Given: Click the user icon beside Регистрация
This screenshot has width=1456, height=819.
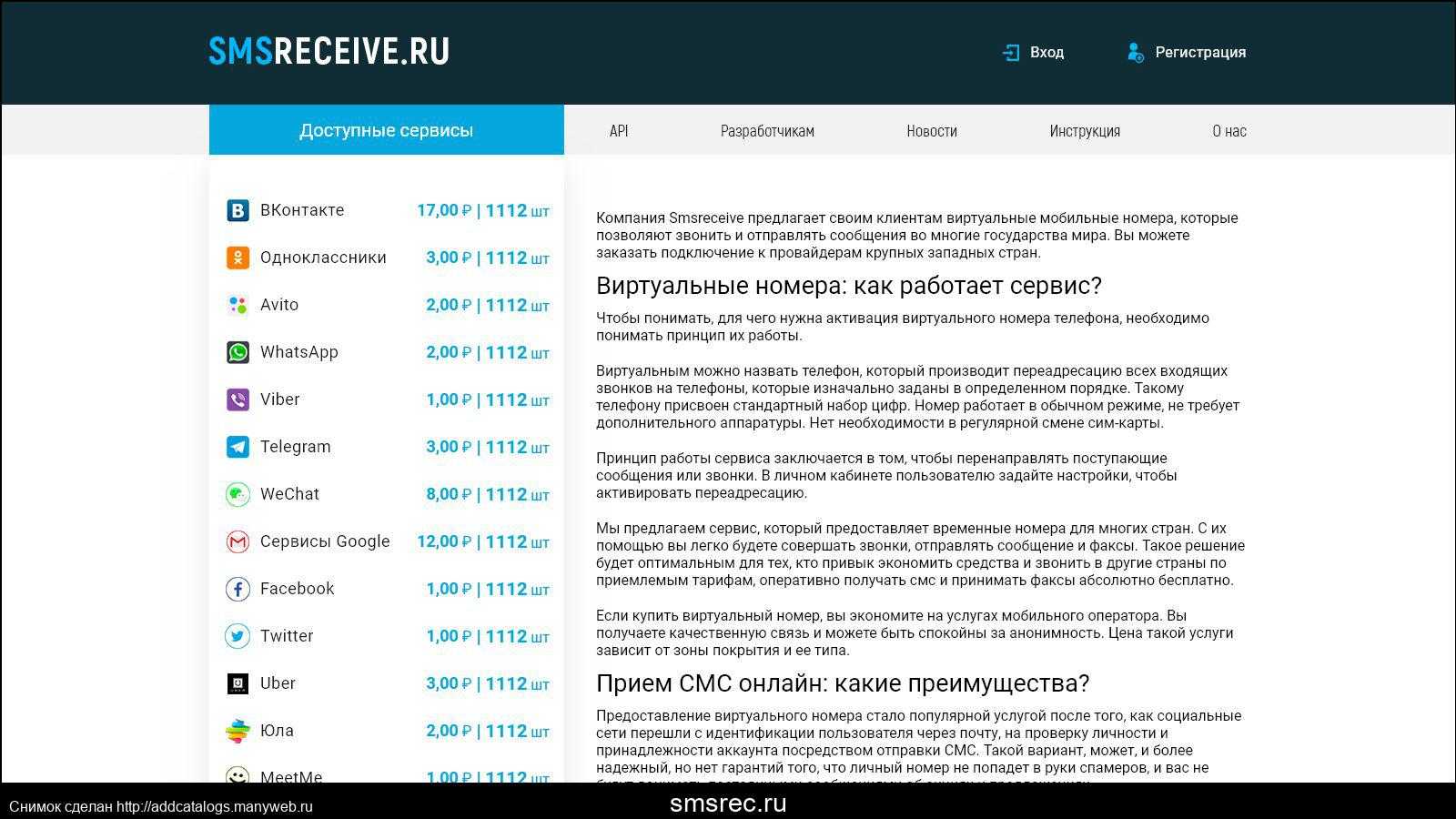Looking at the screenshot, I should (x=1135, y=53).
